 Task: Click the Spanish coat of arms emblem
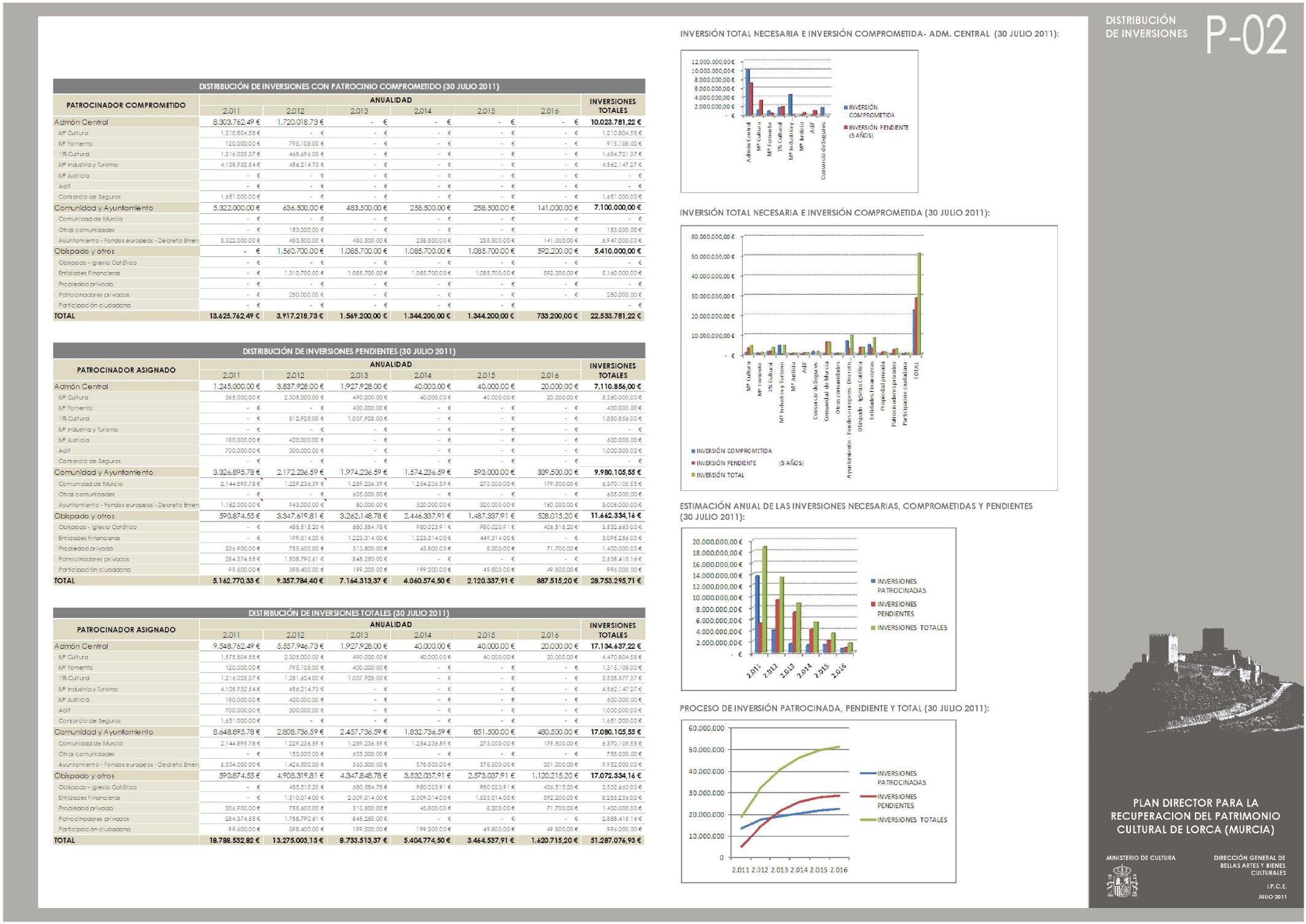(x=1122, y=880)
